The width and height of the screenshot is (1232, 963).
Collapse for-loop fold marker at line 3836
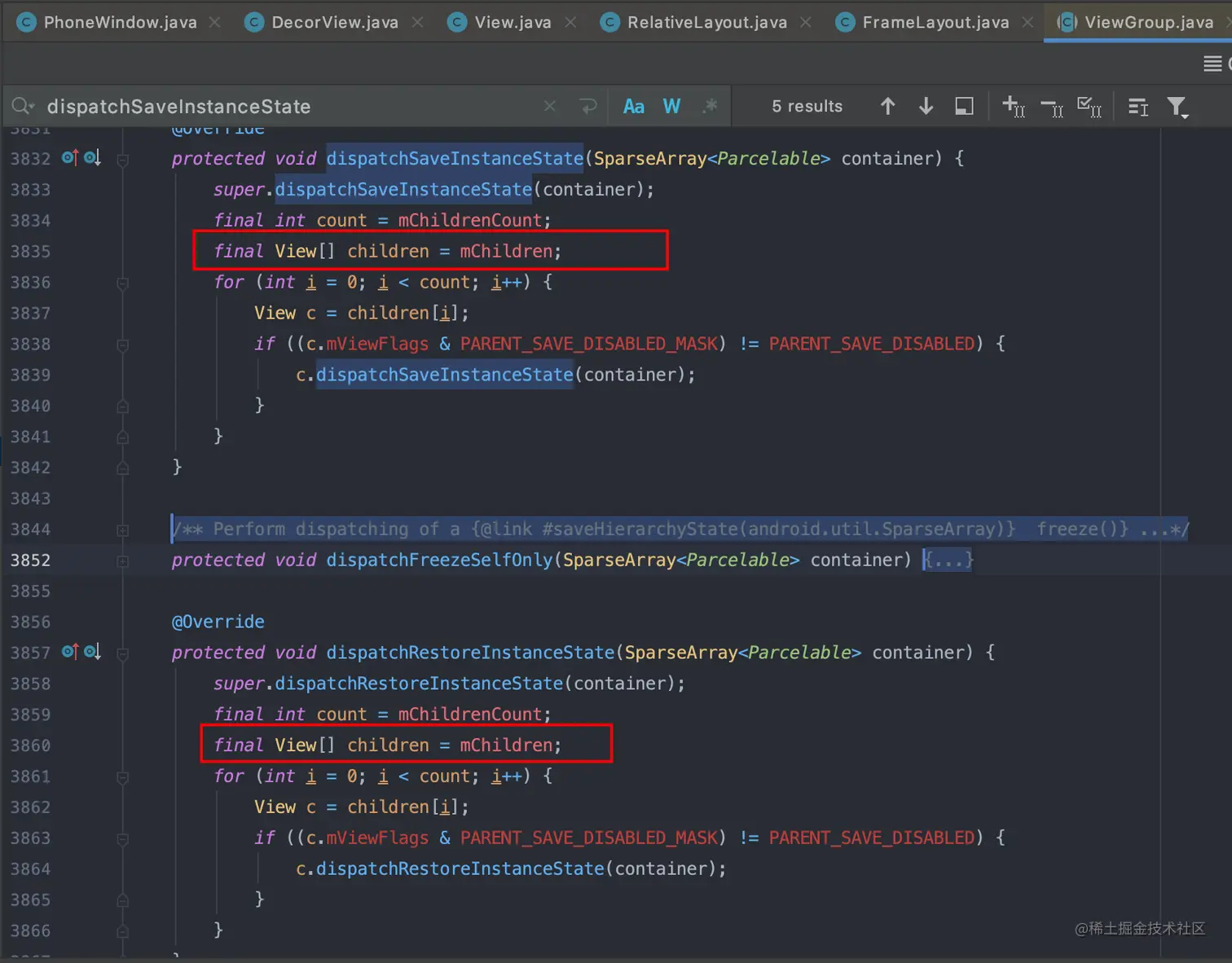click(122, 284)
